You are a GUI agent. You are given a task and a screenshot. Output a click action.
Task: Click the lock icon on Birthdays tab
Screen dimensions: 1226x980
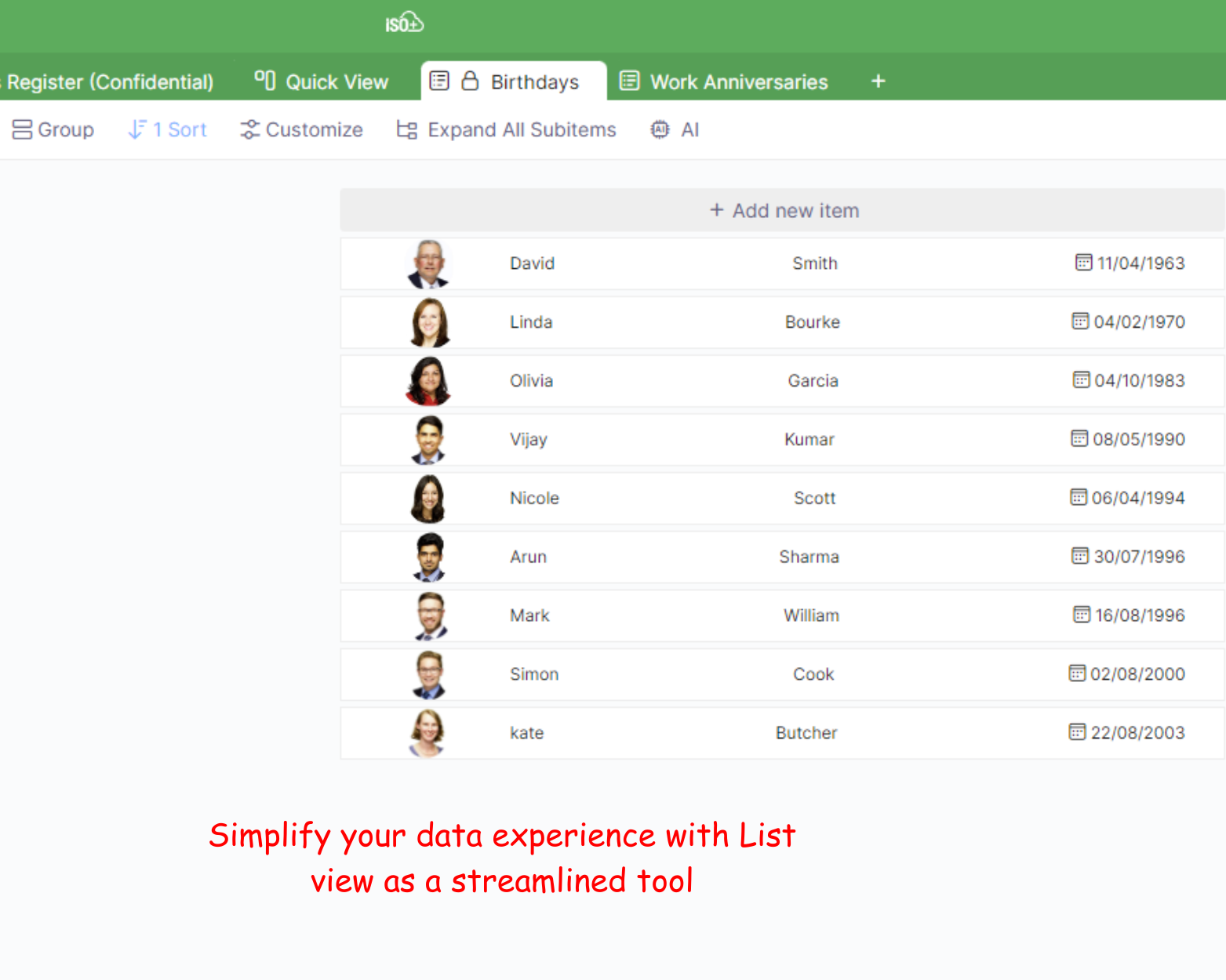pos(470,81)
